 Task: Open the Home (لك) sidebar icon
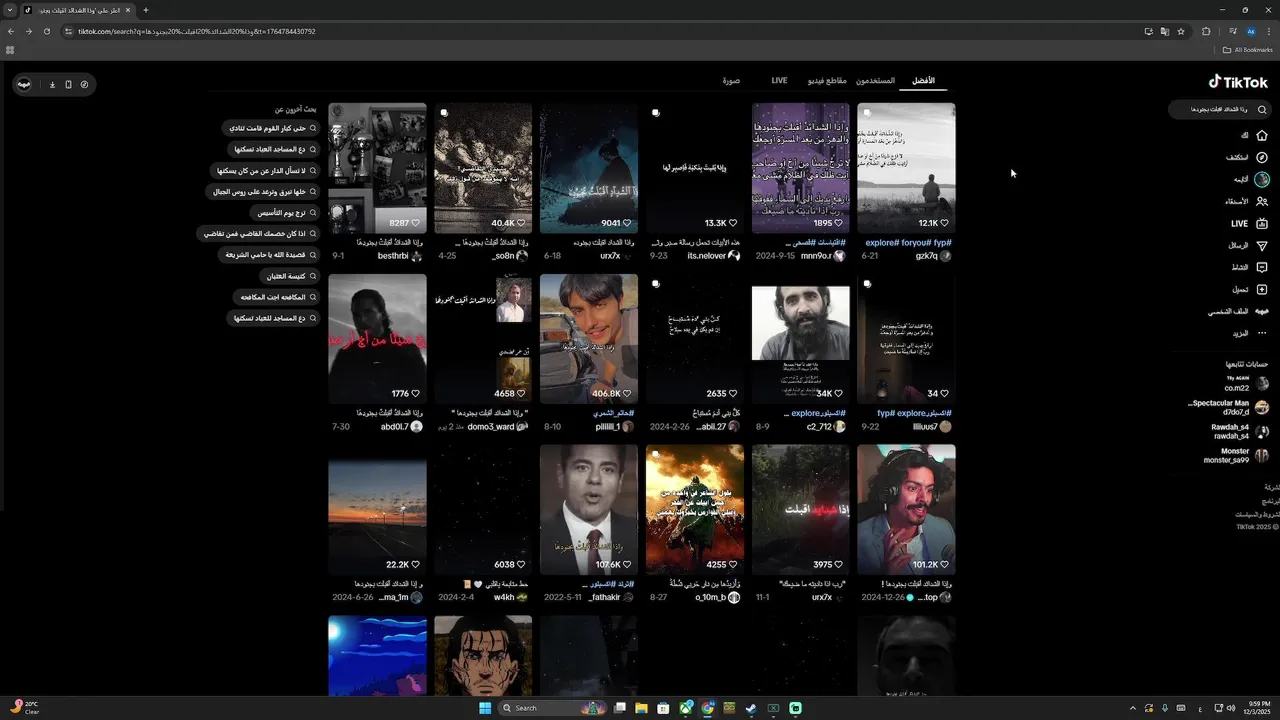point(1262,135)
